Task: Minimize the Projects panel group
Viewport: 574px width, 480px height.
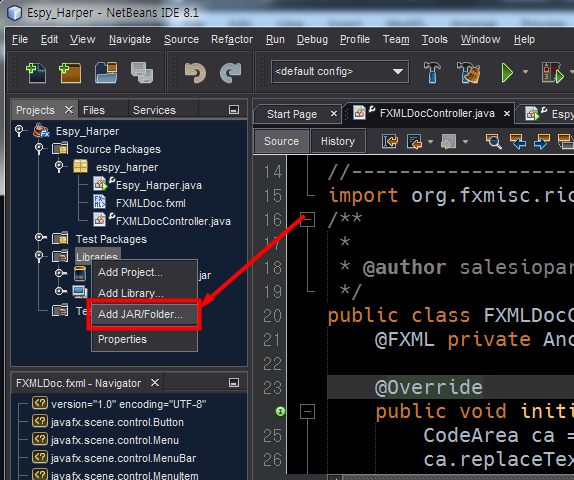Action: click(x=234, y=109)
